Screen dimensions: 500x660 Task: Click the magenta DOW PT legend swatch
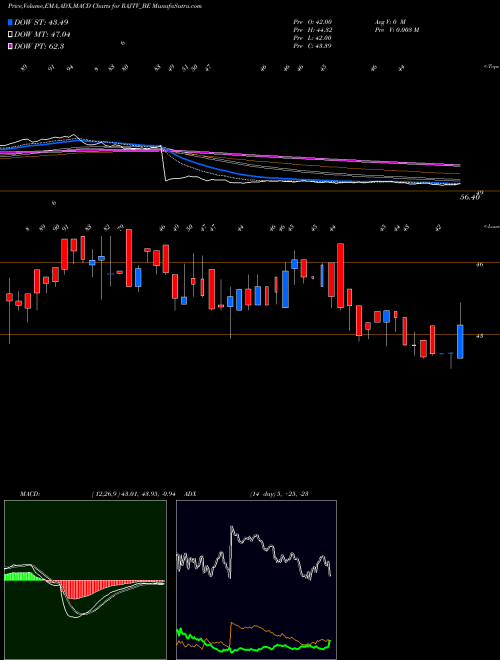tap(11, 46)
